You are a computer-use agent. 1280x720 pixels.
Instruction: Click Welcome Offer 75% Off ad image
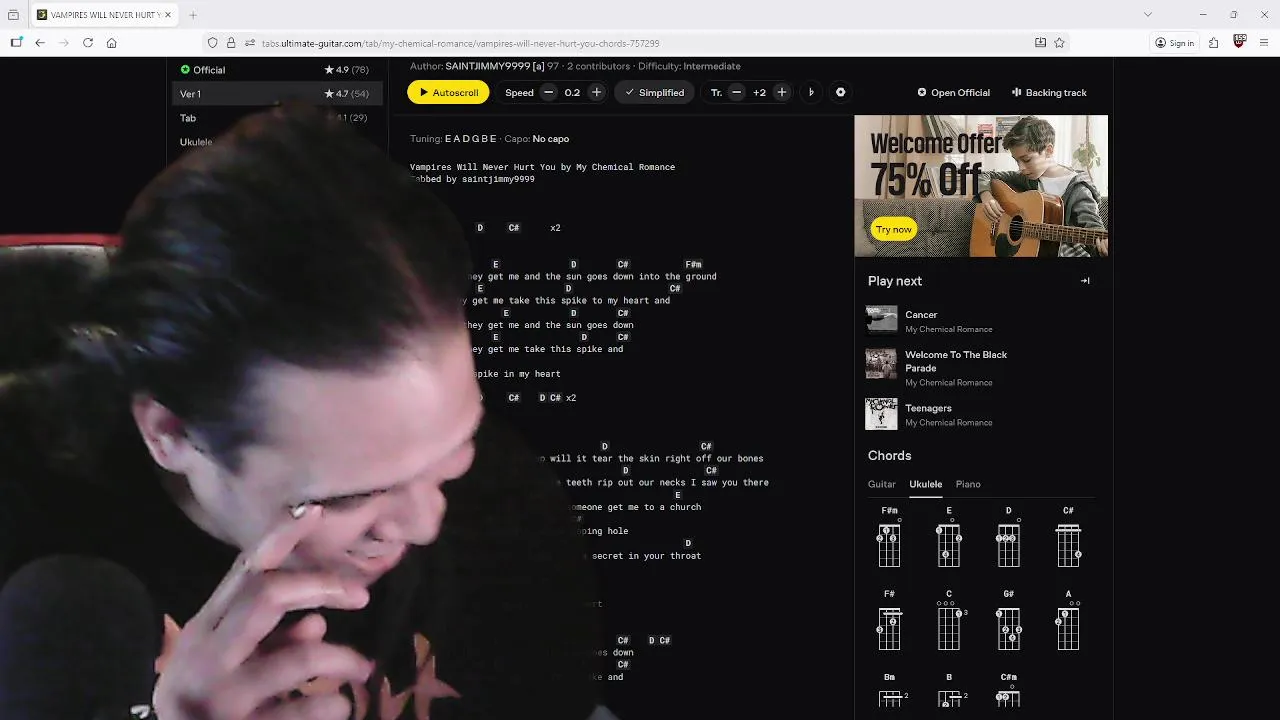tap(981, 186)
